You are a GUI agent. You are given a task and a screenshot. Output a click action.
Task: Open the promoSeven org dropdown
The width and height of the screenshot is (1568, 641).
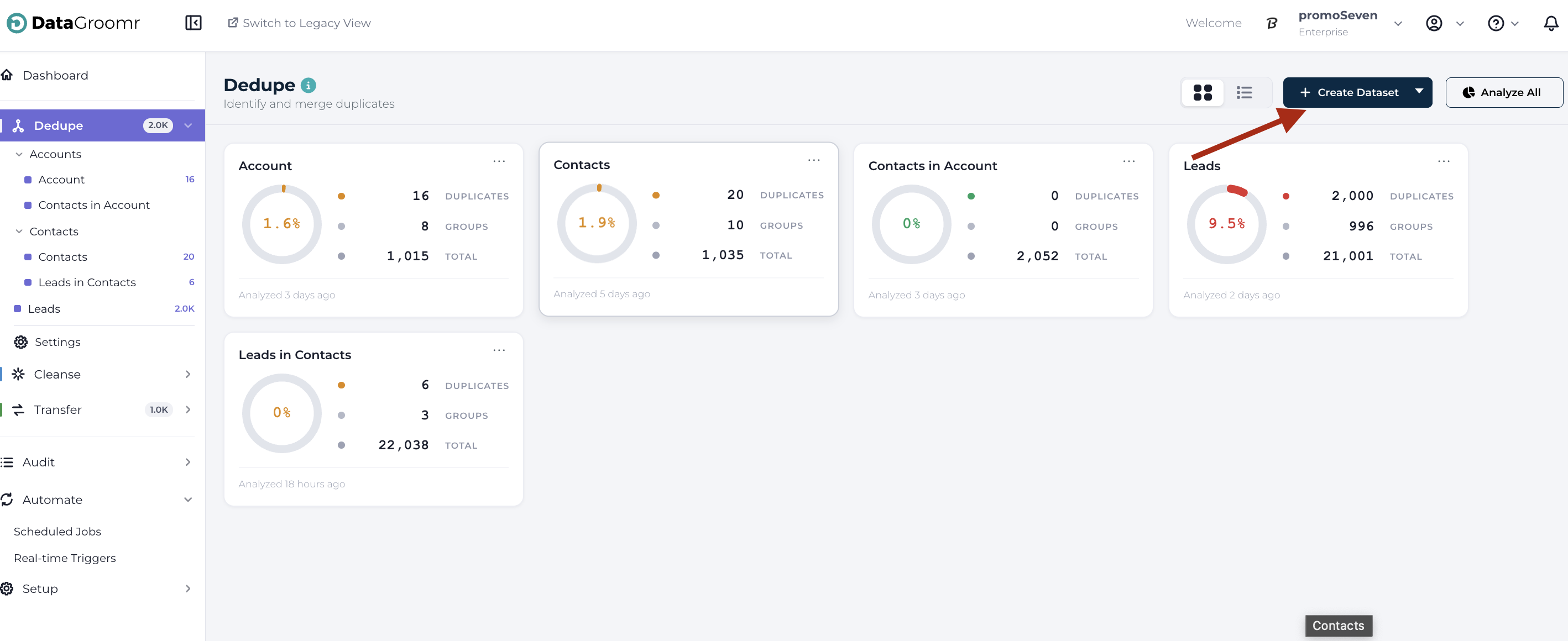1398,24
